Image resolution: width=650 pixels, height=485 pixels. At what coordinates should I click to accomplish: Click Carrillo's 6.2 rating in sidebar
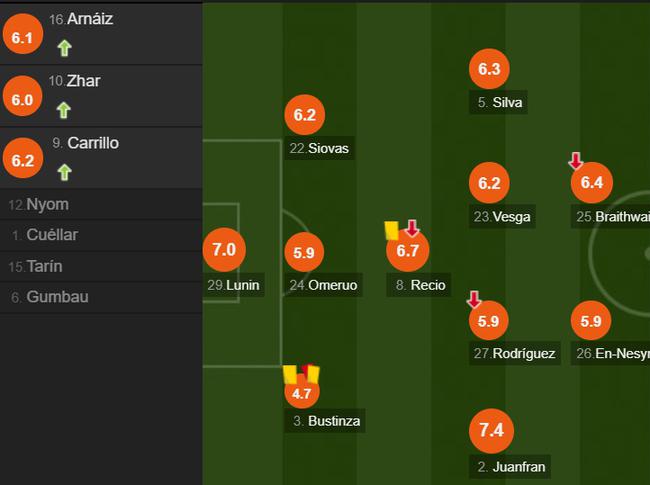23,159
